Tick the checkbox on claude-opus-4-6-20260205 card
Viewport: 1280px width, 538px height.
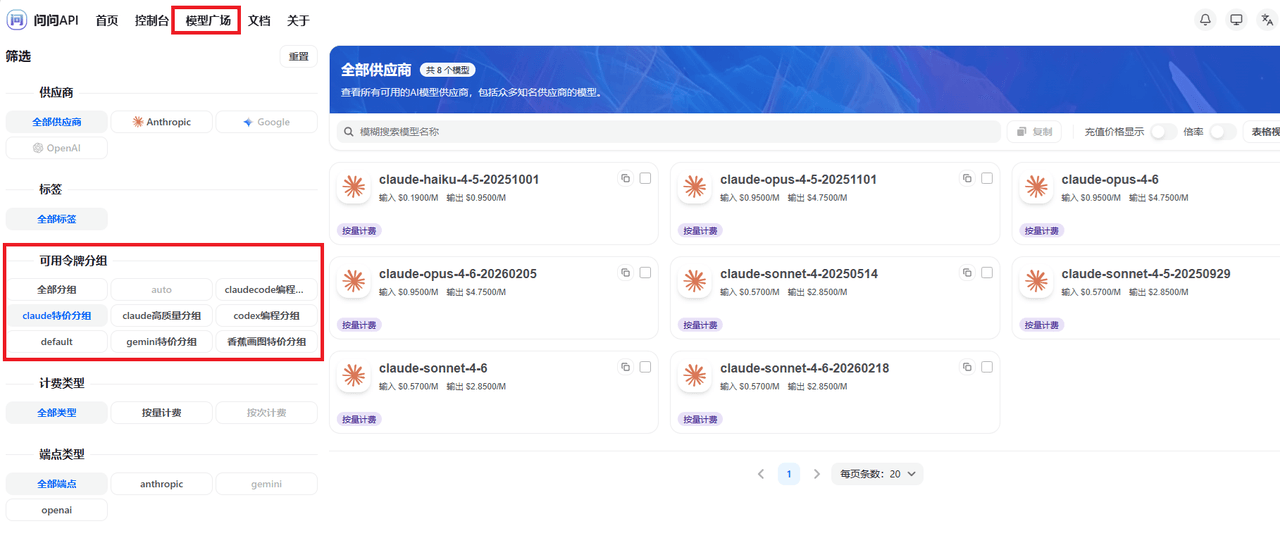click(646, 273)
